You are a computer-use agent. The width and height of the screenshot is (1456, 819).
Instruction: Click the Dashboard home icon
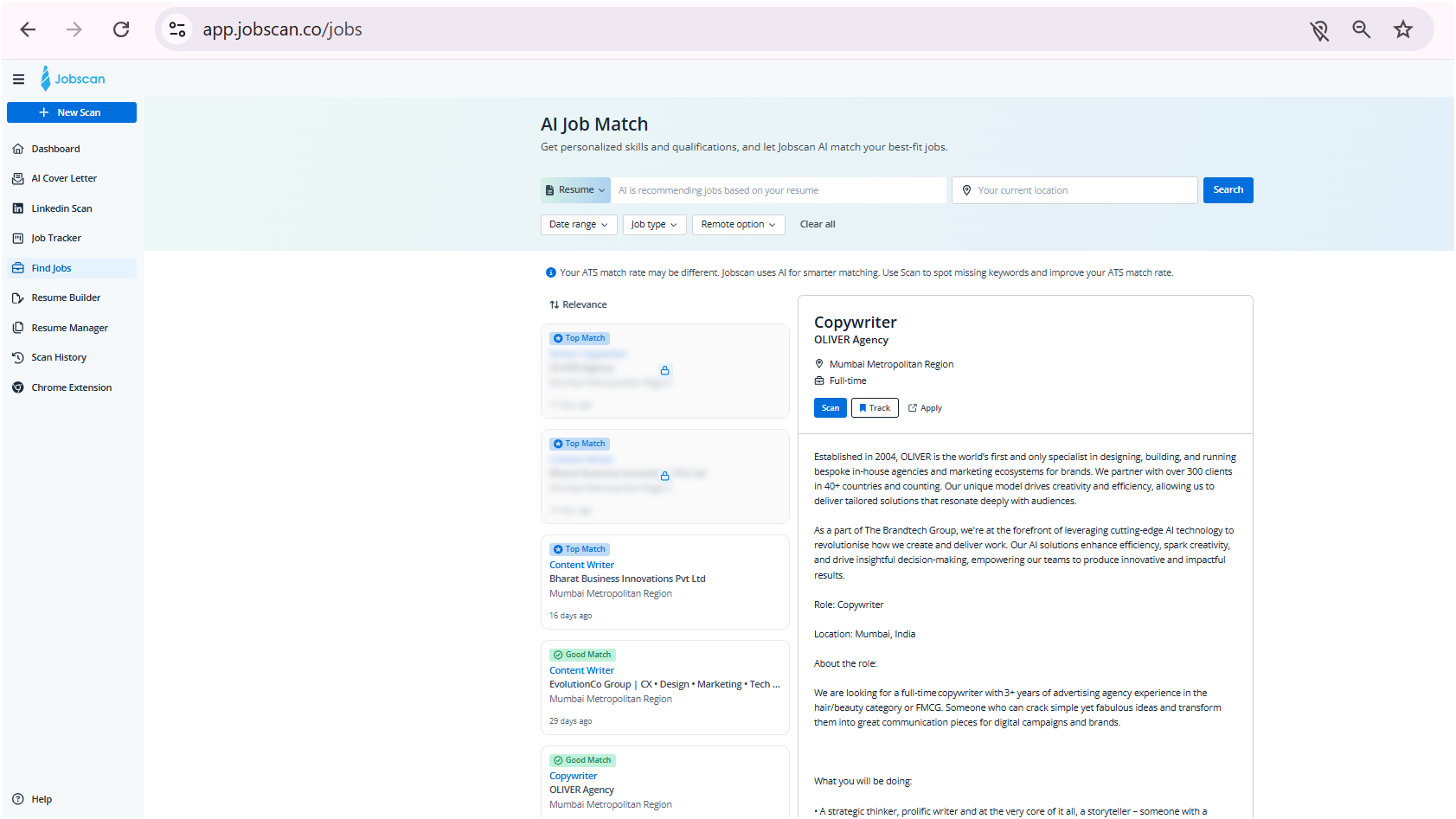pos(18,149)
